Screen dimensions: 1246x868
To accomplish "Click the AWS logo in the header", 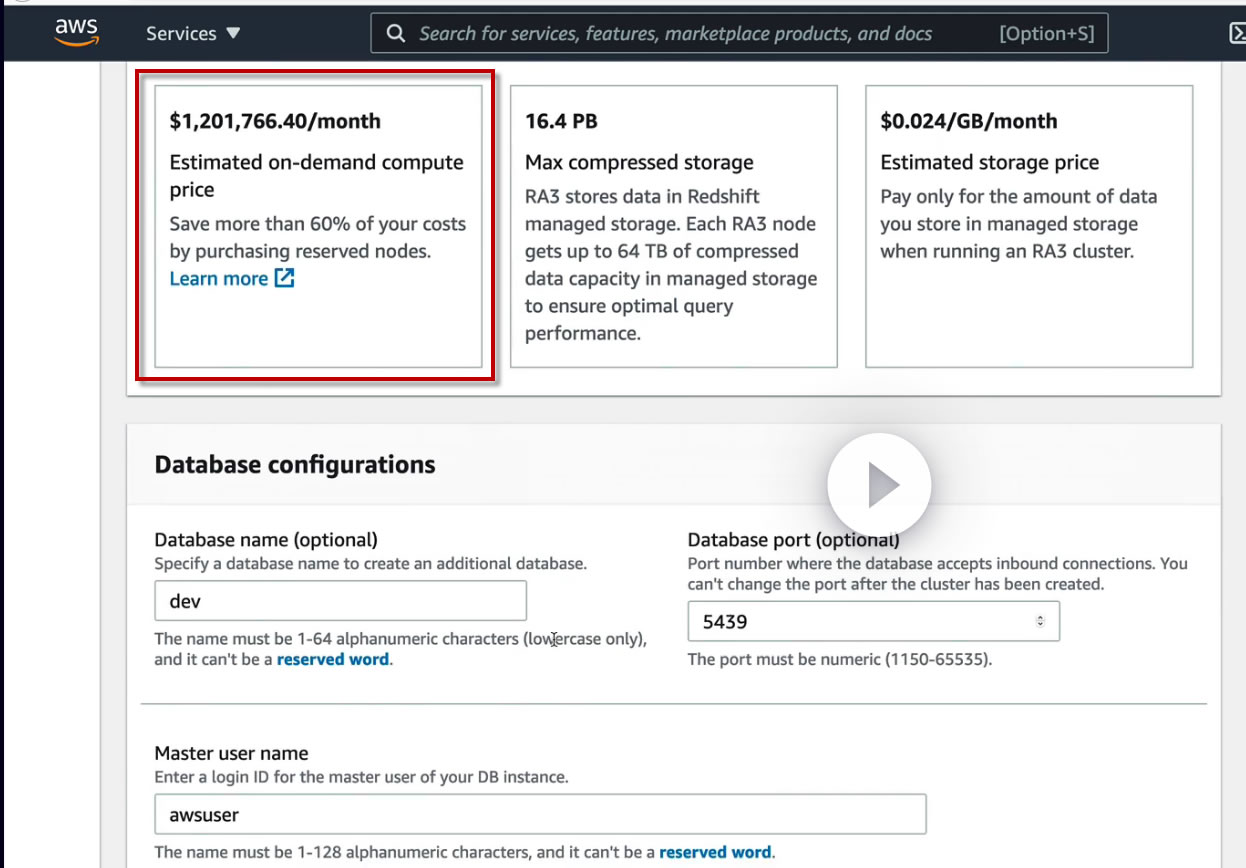I will [77, 32].
